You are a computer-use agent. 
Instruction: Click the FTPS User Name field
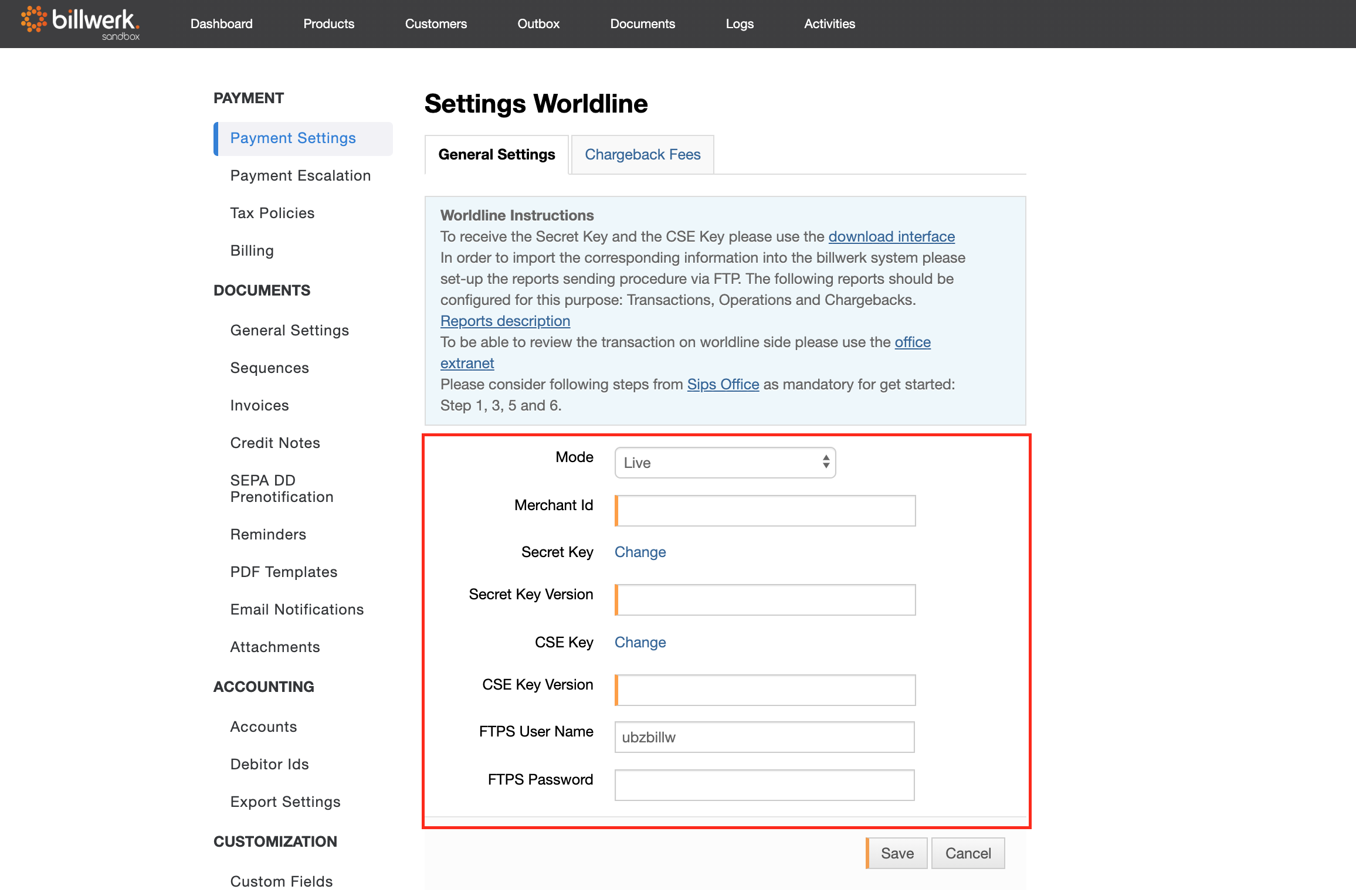pyautogui.click(x=764, y=738)
